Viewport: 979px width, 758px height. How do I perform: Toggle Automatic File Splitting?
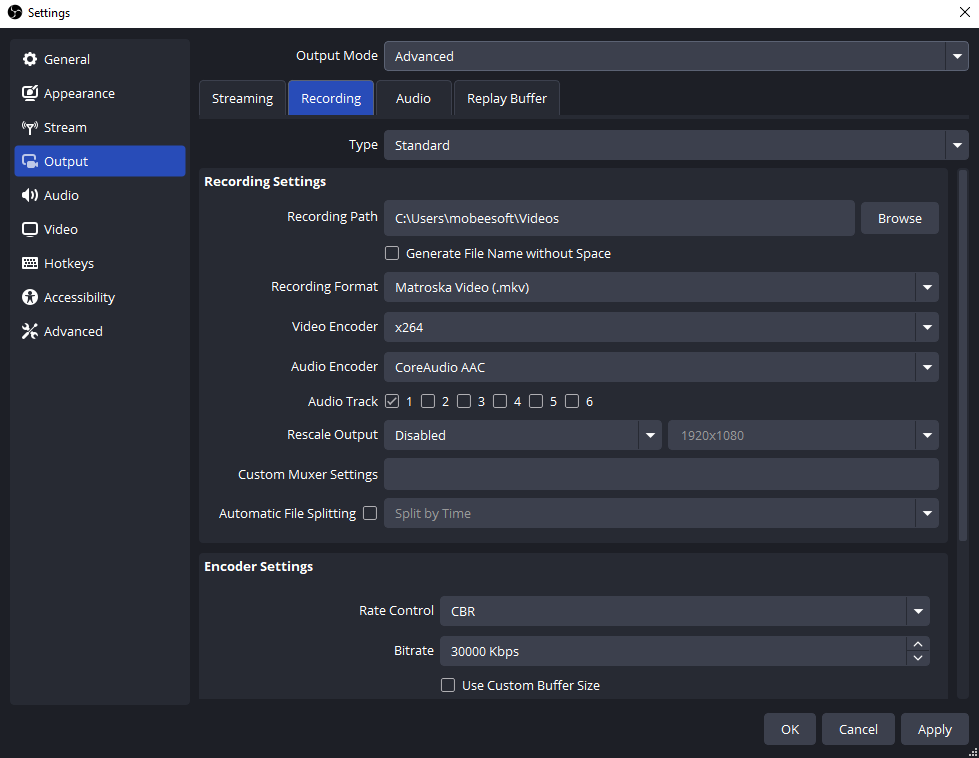(370, 513)
